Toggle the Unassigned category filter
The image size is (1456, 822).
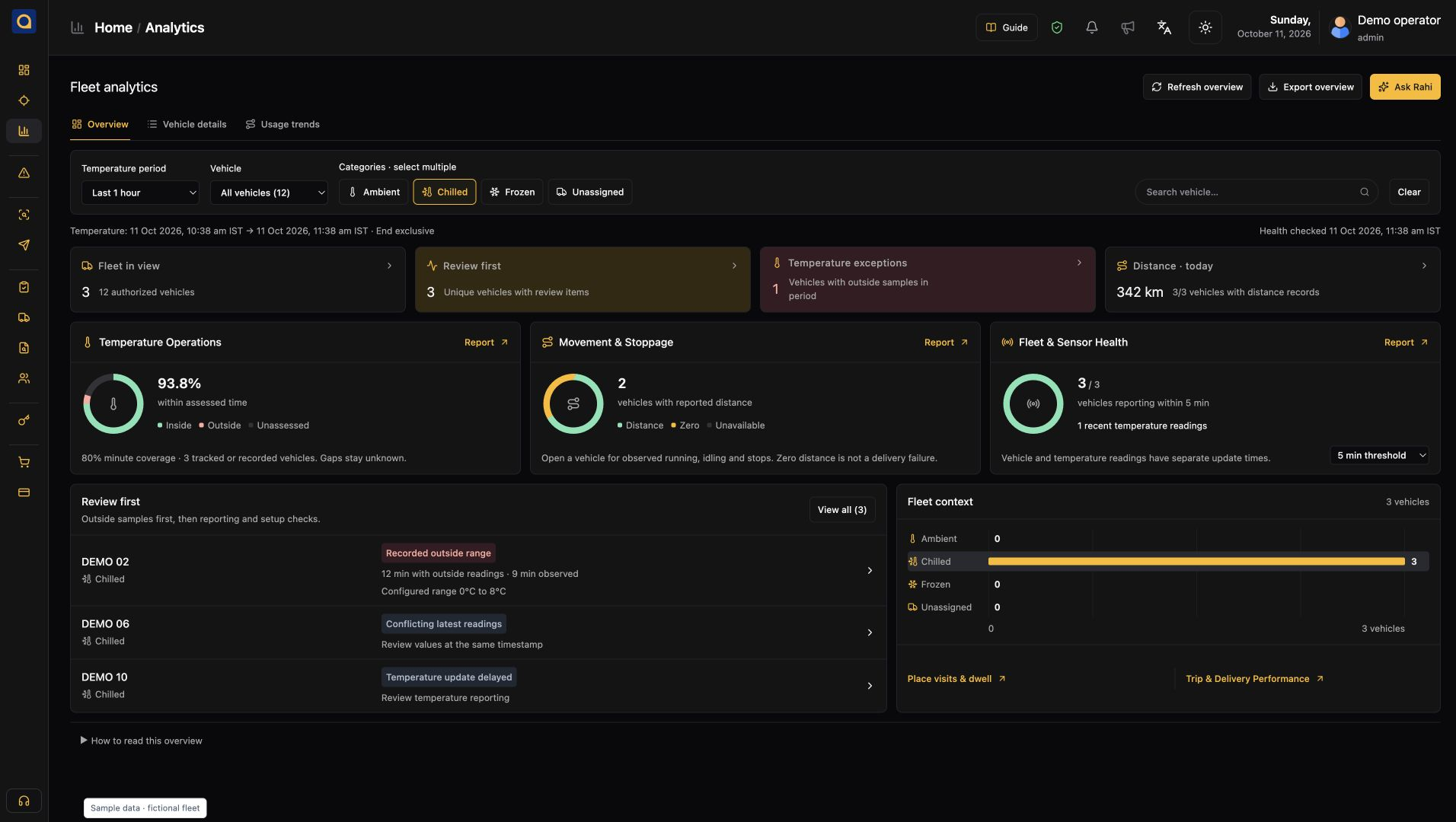click(x=590, y=192)
